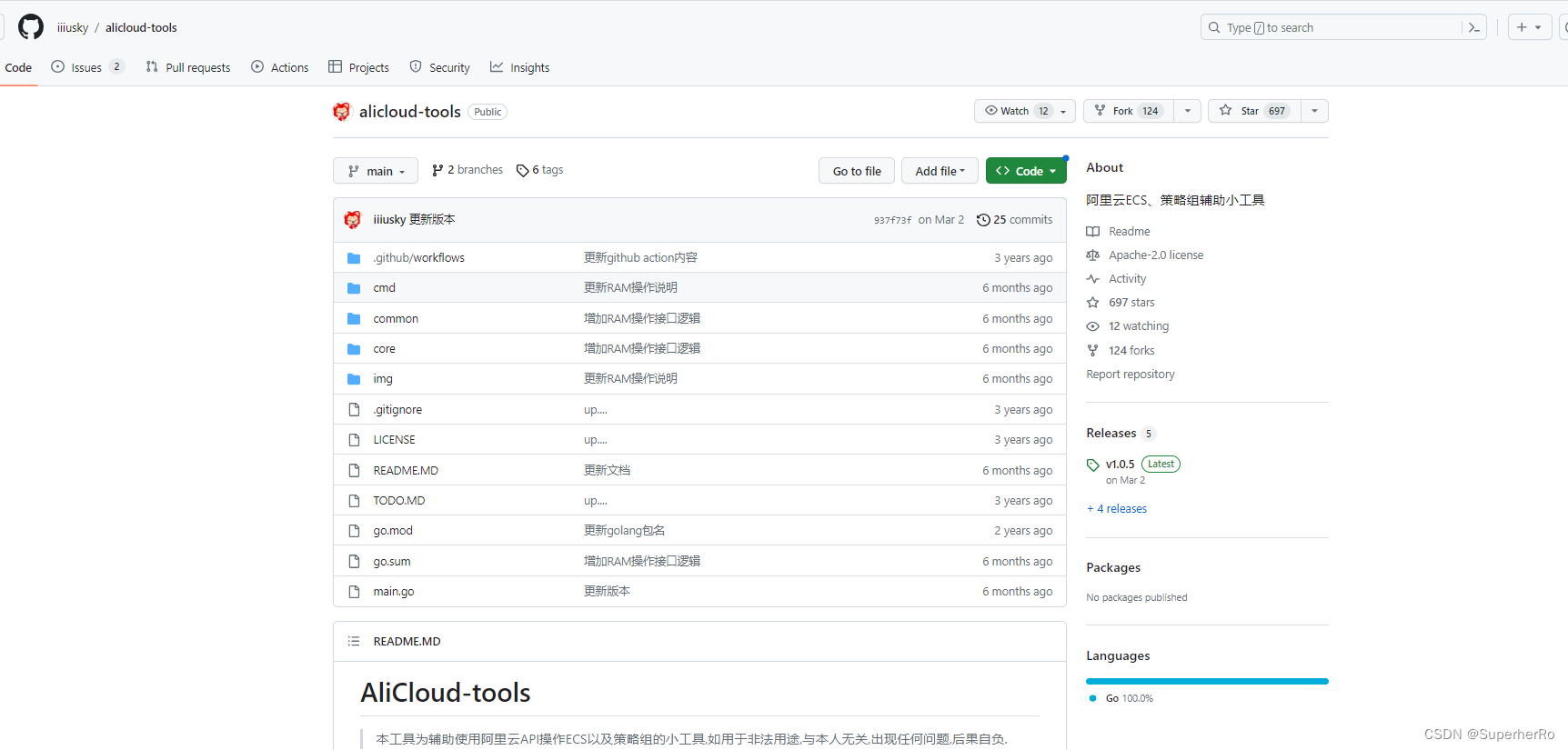Click the history clock icon beside 25 commits
The height and width of the screenshot is (750, 1568).
point(983,220)
